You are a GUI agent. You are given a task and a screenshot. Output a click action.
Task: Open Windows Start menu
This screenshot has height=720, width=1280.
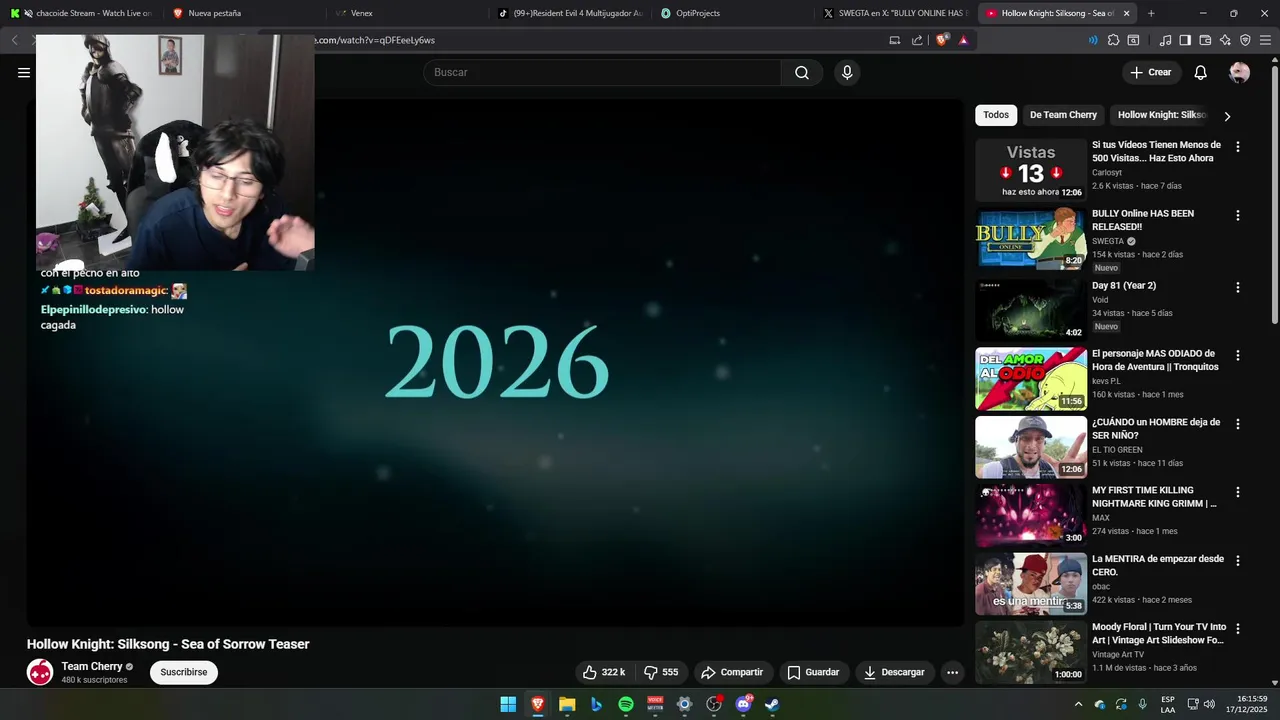tap(508, 704)
